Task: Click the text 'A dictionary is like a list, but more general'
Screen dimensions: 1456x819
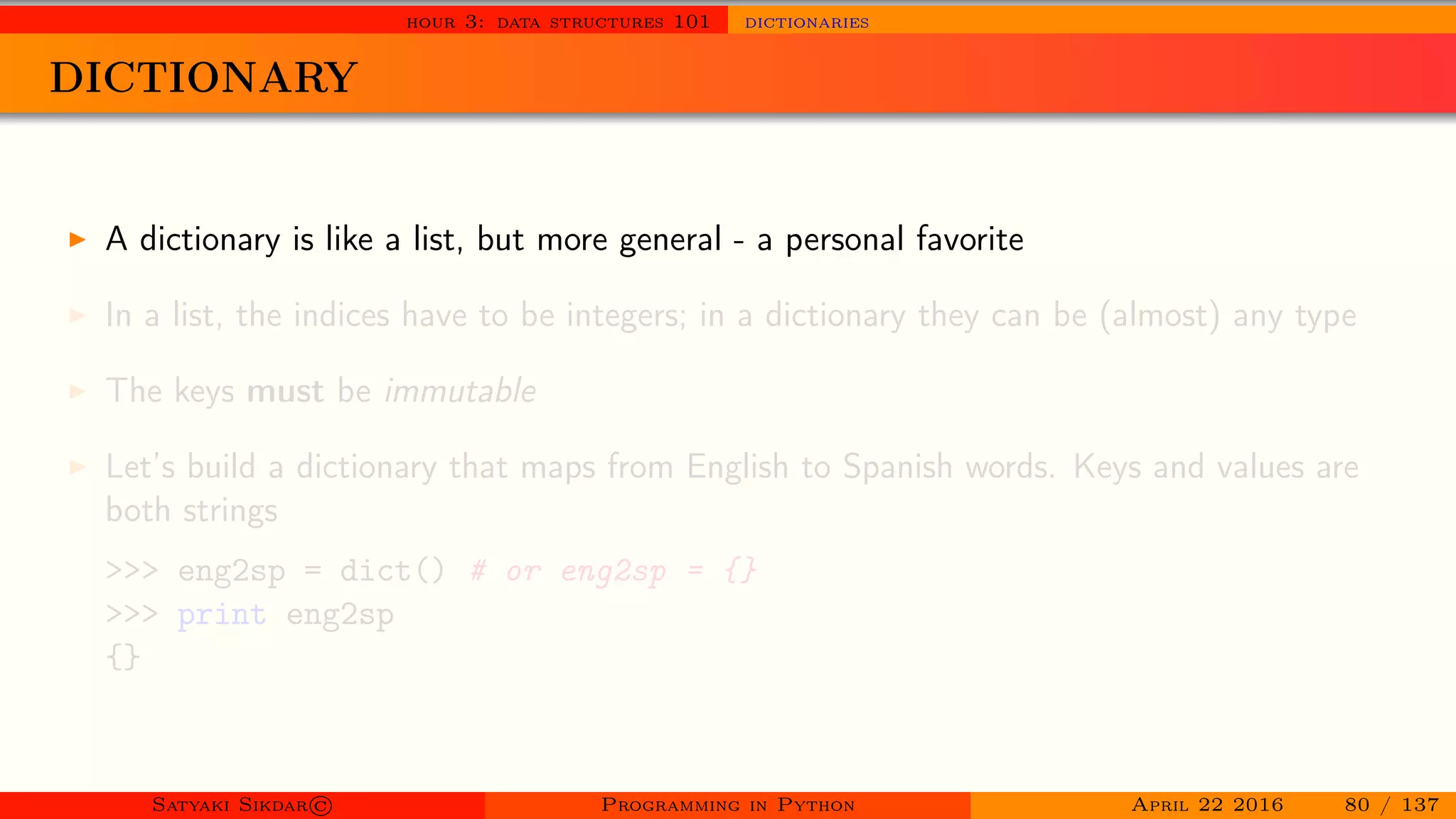Action: (414, 240)
